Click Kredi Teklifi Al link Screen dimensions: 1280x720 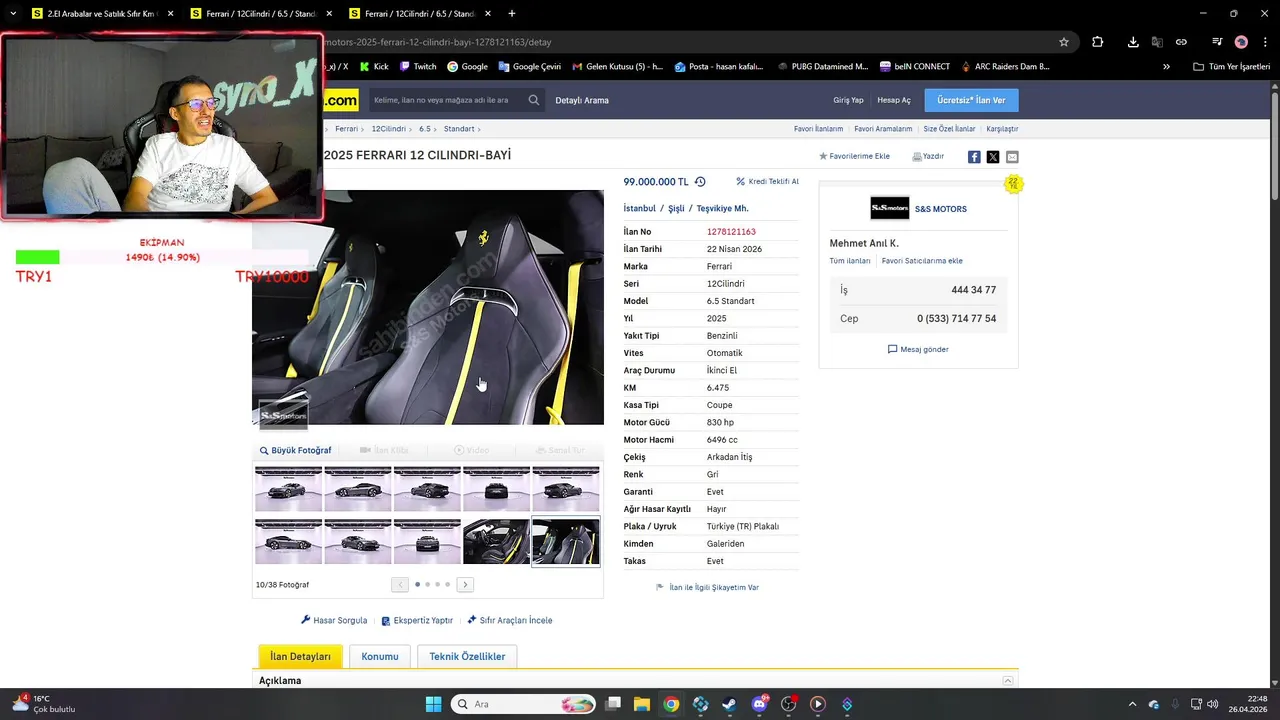[x=768, y=182]
